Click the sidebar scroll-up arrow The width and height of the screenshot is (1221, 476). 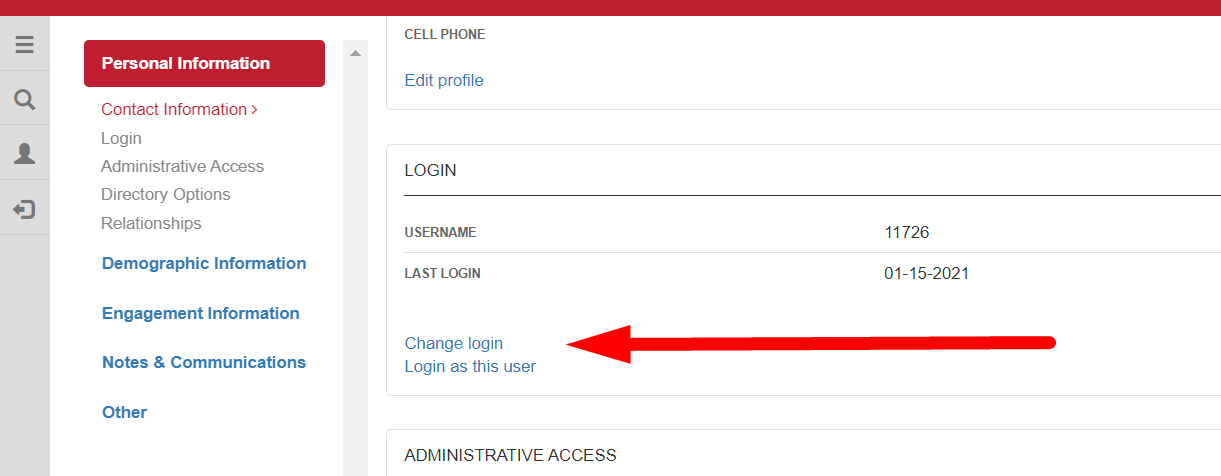click(x=356, y=54)
